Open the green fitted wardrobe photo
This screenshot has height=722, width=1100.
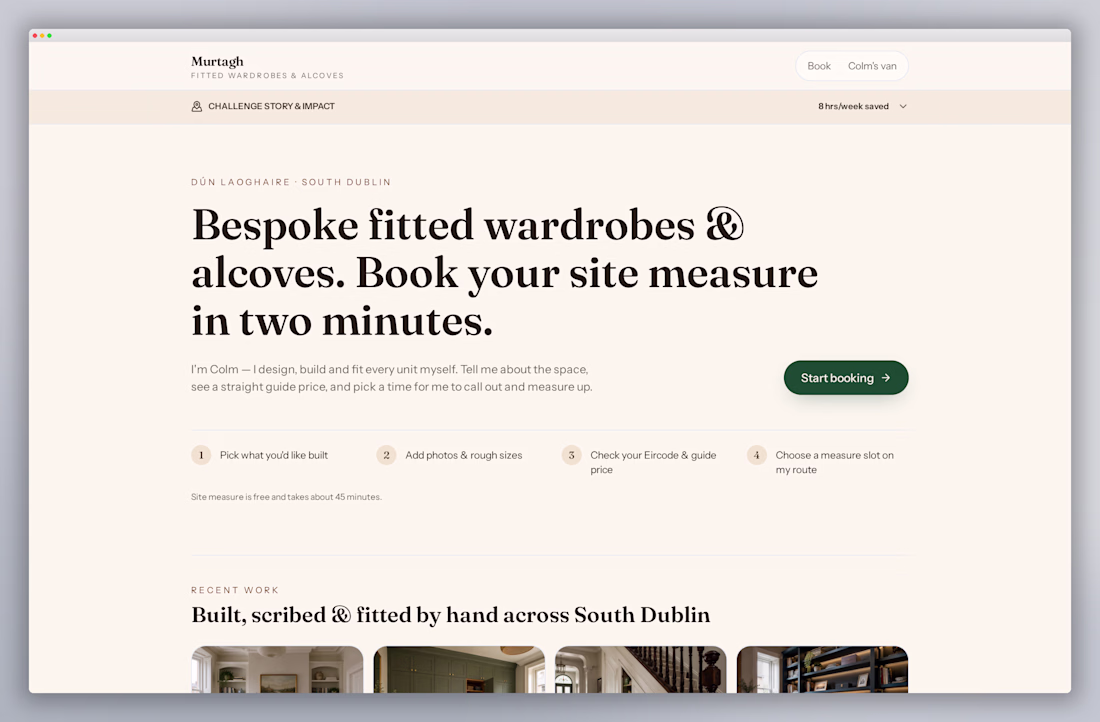point(459,669)
